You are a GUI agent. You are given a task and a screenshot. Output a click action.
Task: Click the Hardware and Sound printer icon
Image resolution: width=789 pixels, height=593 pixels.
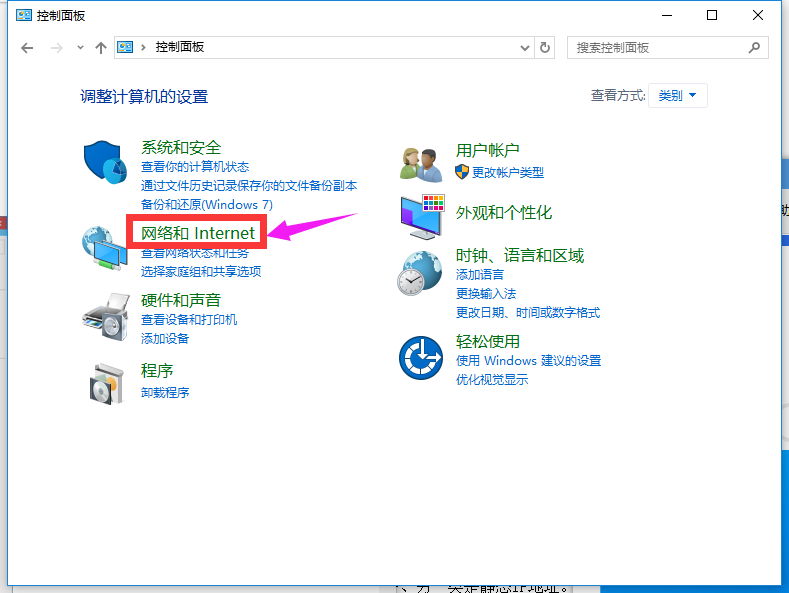pyautogui.click(x=105, y=317)
